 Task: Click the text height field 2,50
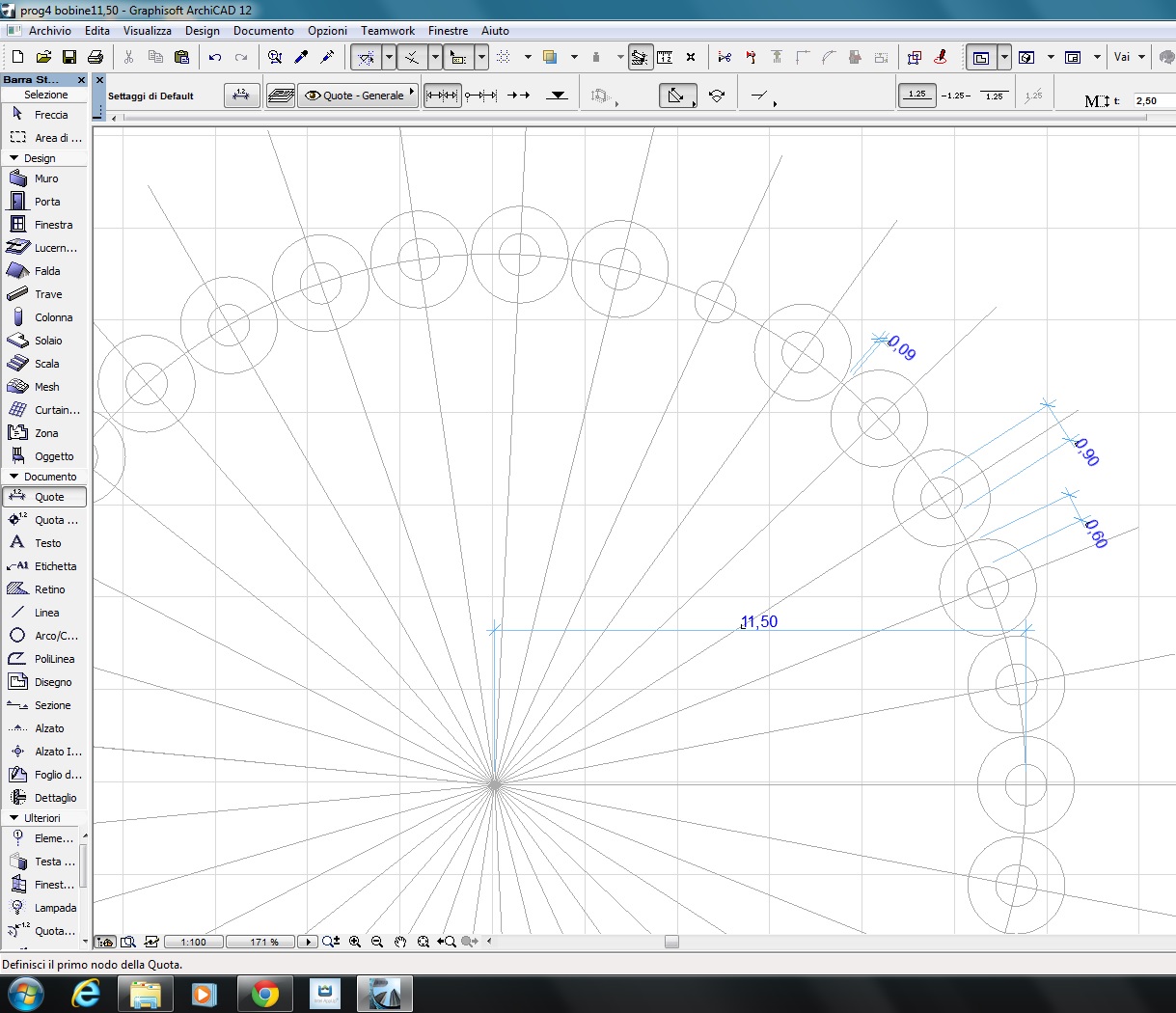tap(1153, 100)
